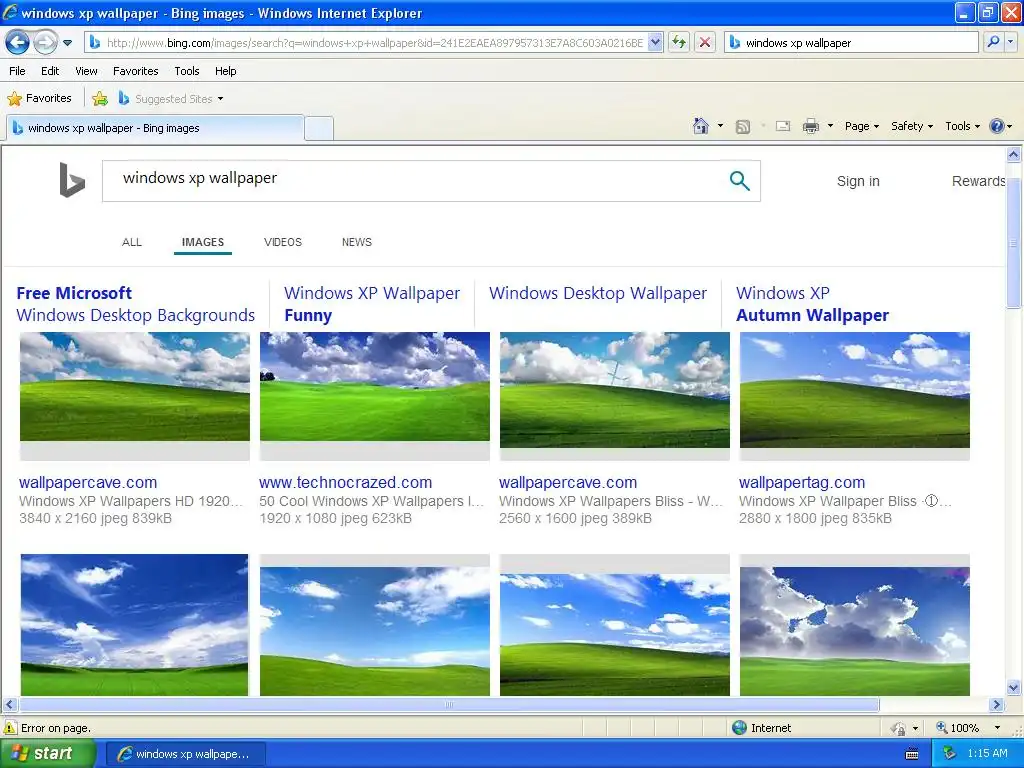Click the Help question mark icon
1024x768 pixels.
[997, 126]
